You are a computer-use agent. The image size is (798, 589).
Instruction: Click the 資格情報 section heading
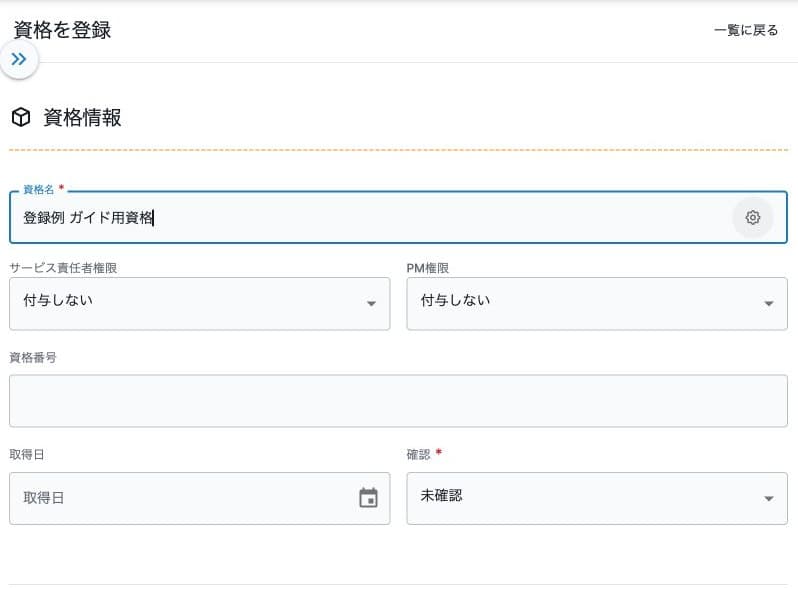(x=82, y=118)
